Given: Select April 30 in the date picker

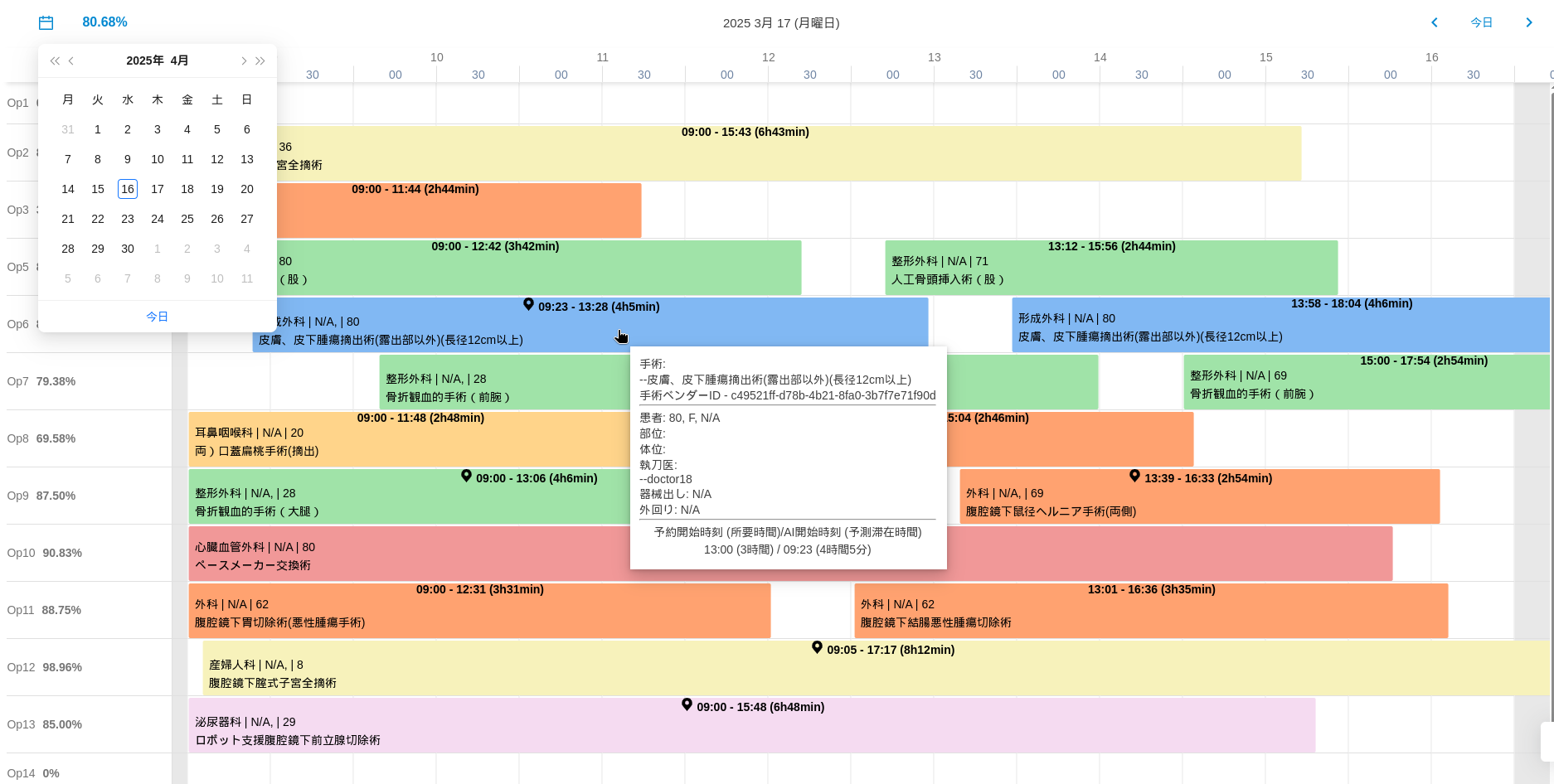Looking at the screenshot, I should (128, 249).
